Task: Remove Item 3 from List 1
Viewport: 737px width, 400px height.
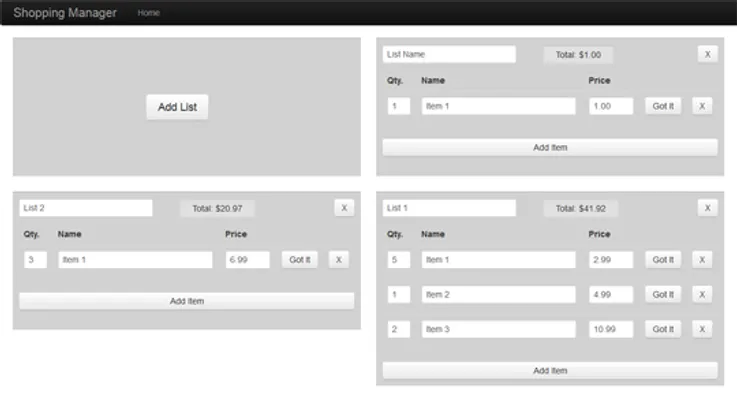Action: (x=702, y=329)
